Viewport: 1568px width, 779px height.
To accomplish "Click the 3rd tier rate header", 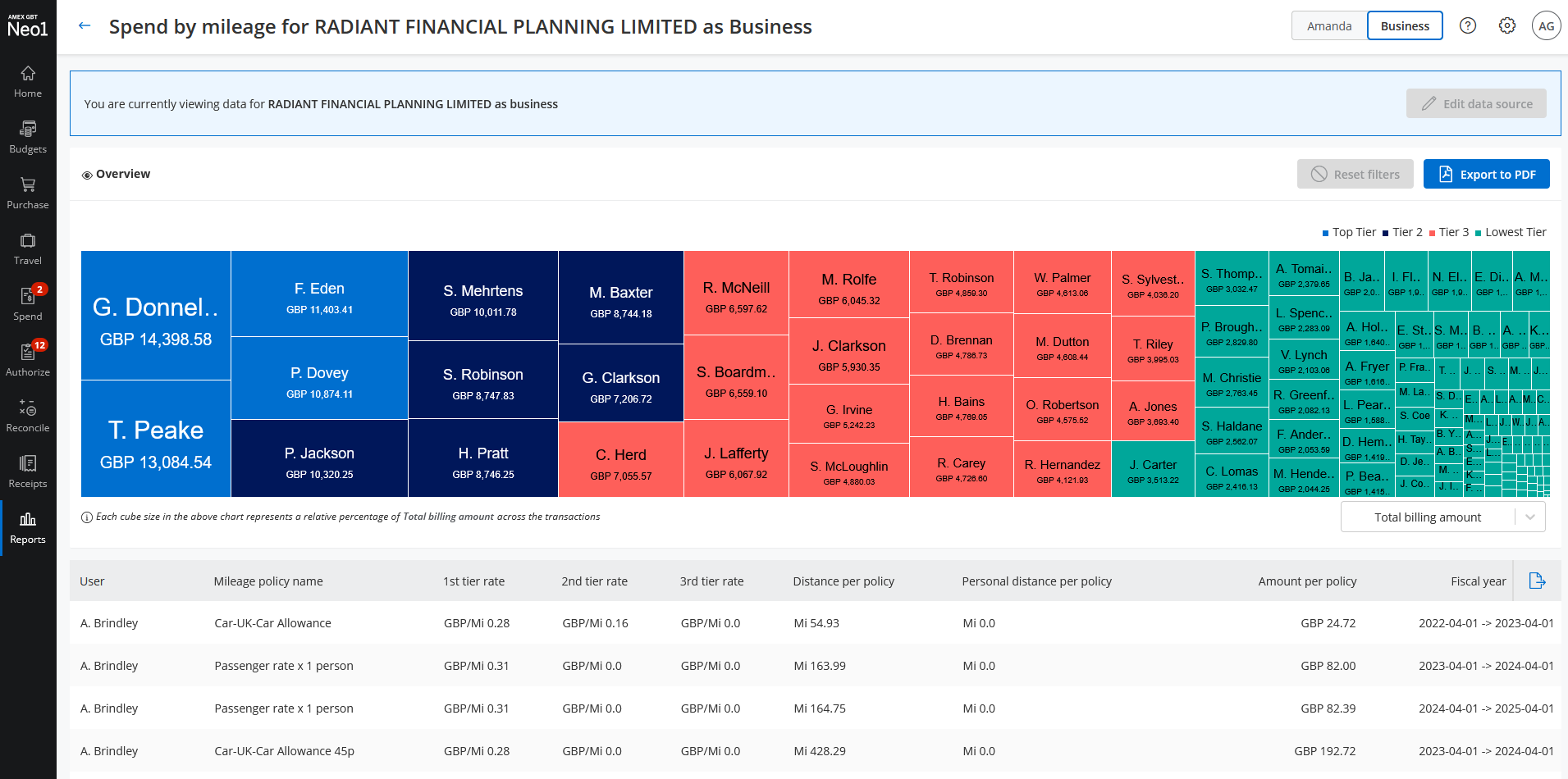I will [x=711, y=581].
